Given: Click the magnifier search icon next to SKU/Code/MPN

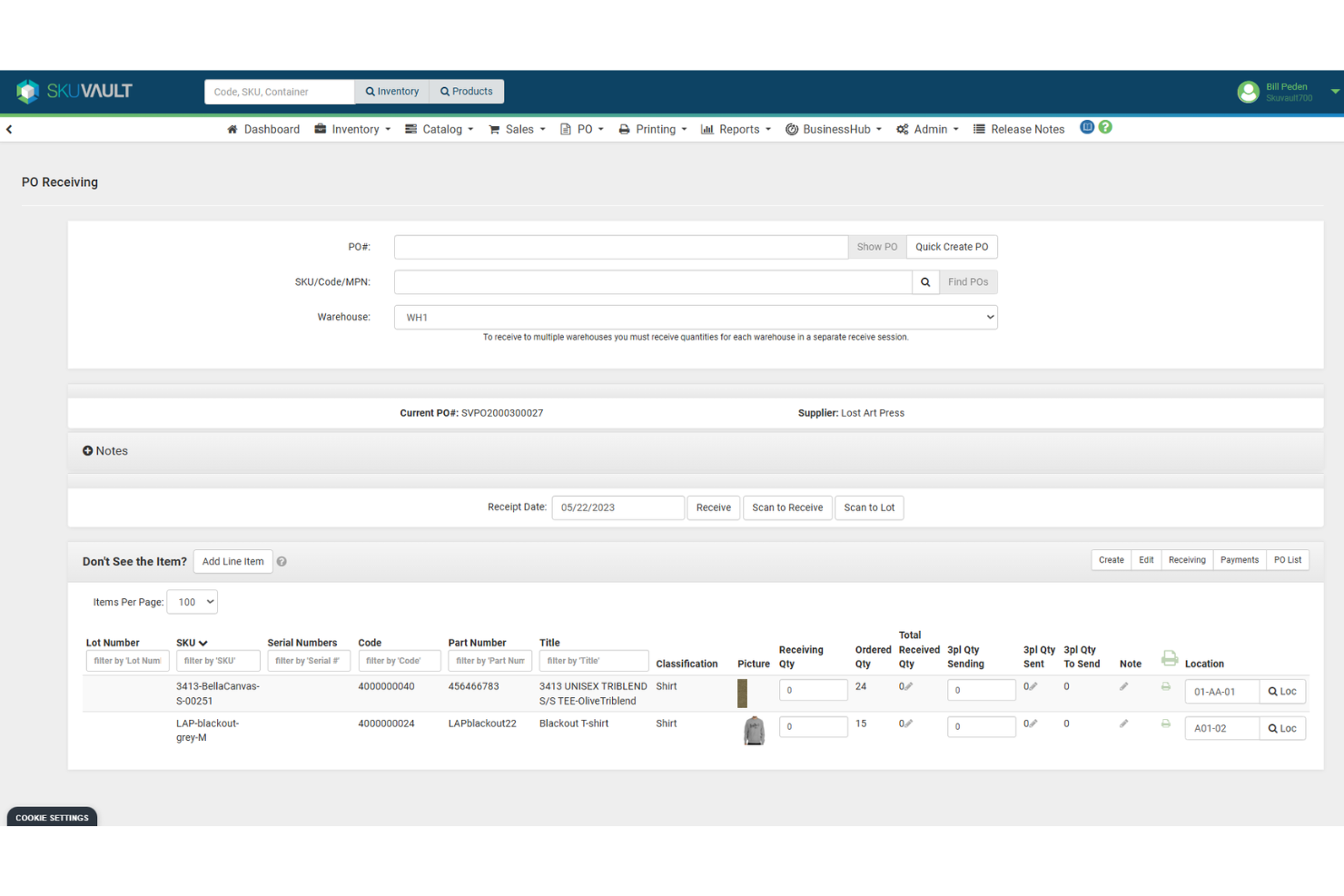Looking at the screenshot, I should click(x=925, y=281).
